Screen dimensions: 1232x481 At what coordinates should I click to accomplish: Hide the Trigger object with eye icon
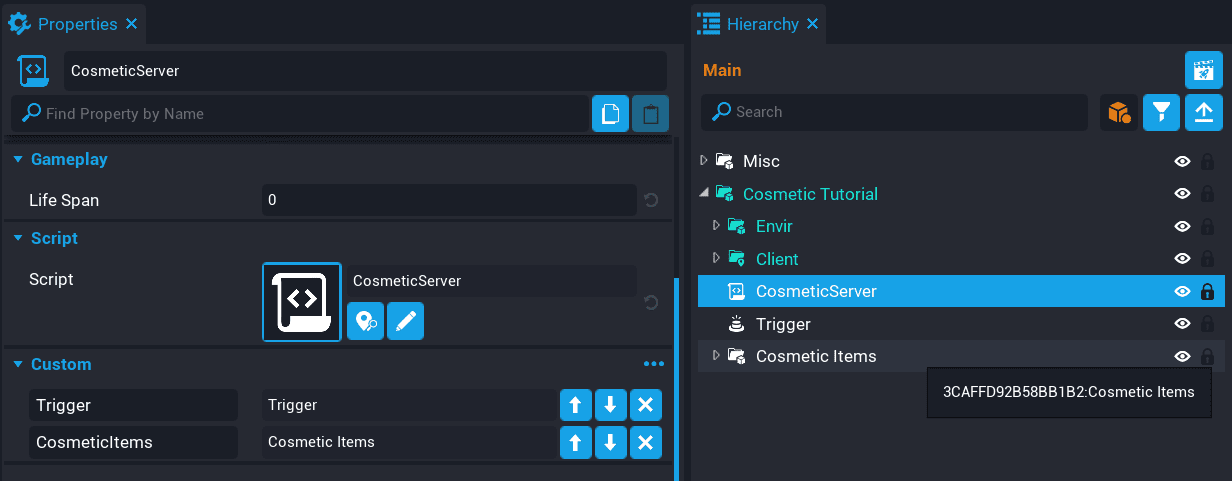click(1182, 324)
